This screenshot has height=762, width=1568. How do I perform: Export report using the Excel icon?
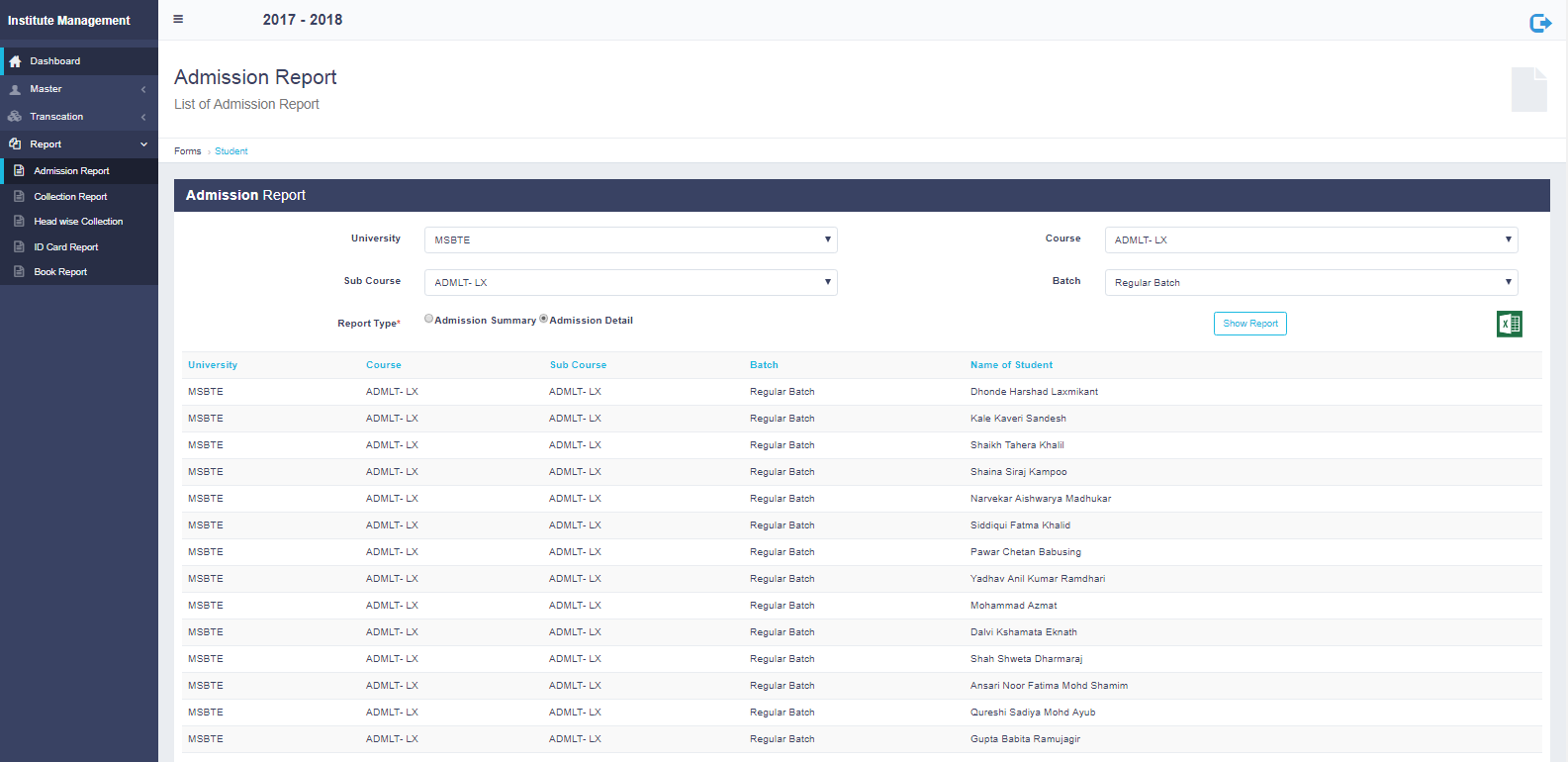[x=1509, y=324]
